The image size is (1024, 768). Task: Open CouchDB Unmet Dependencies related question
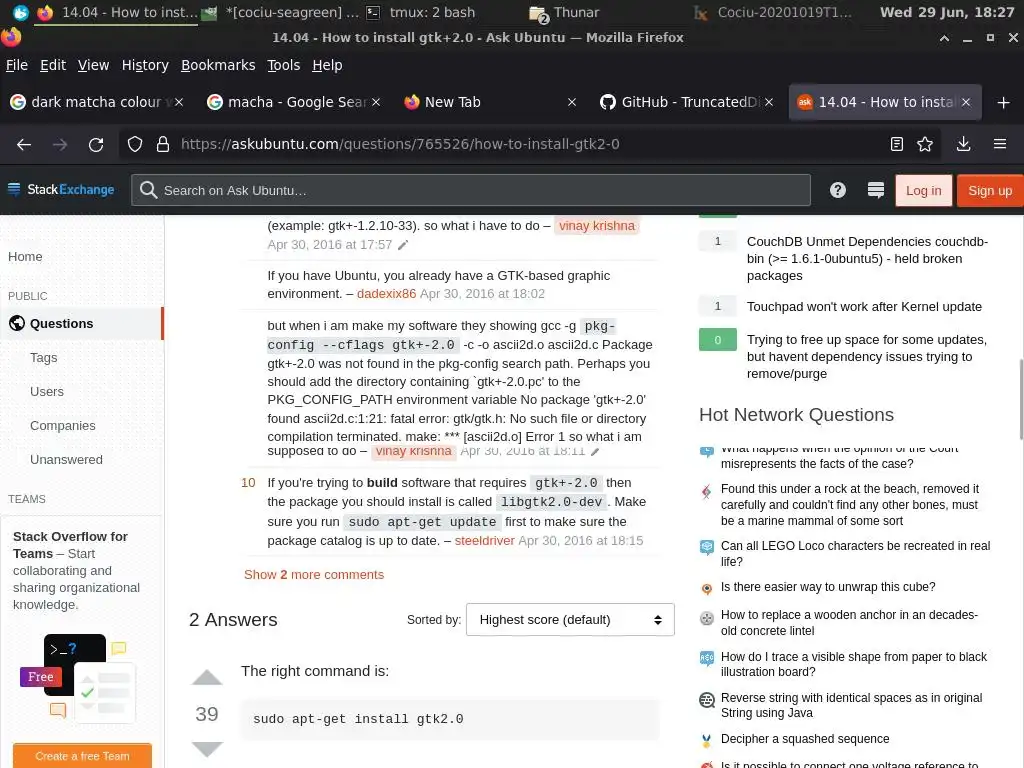[x=867, y=259]
